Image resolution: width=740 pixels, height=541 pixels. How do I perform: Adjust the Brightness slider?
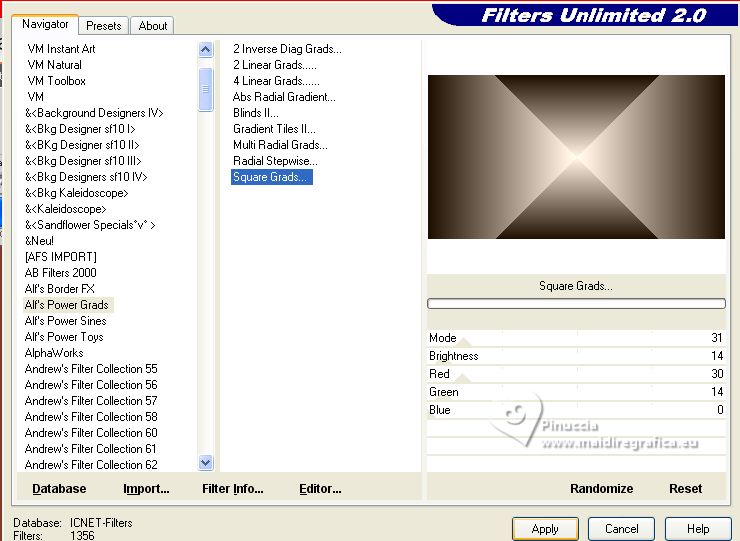[576, 356]
